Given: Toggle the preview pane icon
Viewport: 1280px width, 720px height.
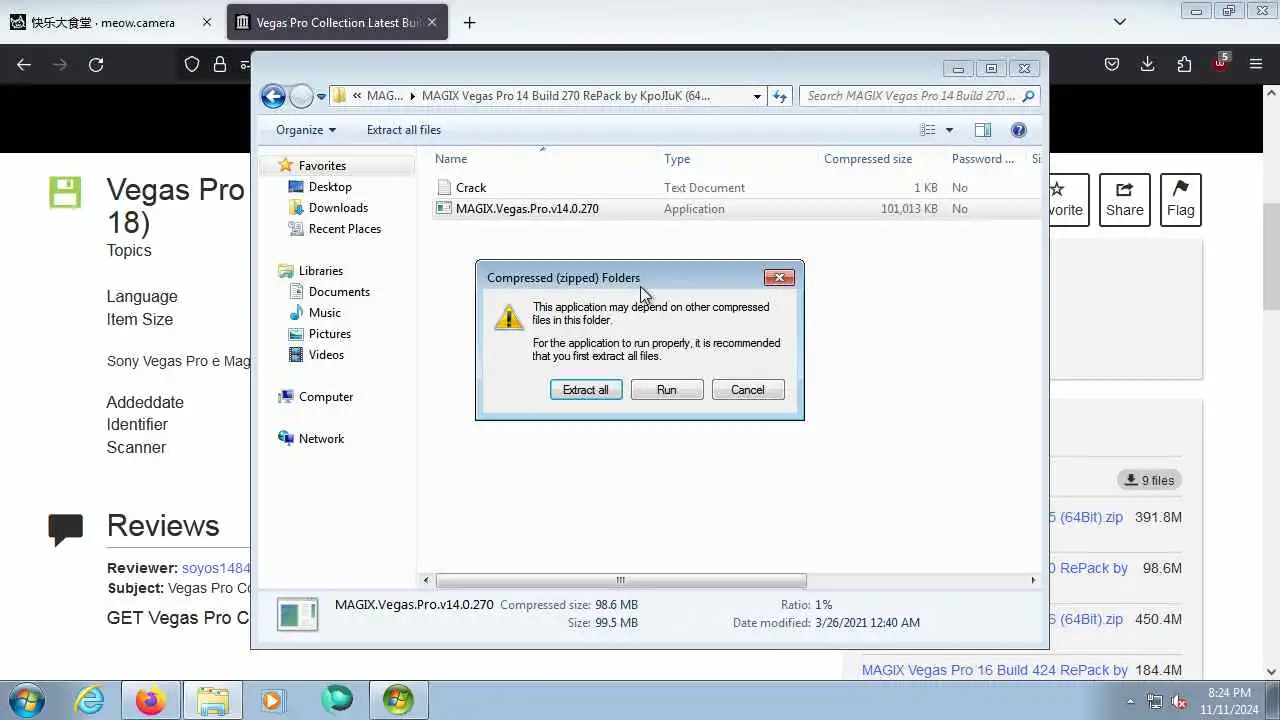Looking at the screenshot, I should (x=983, y=130).
